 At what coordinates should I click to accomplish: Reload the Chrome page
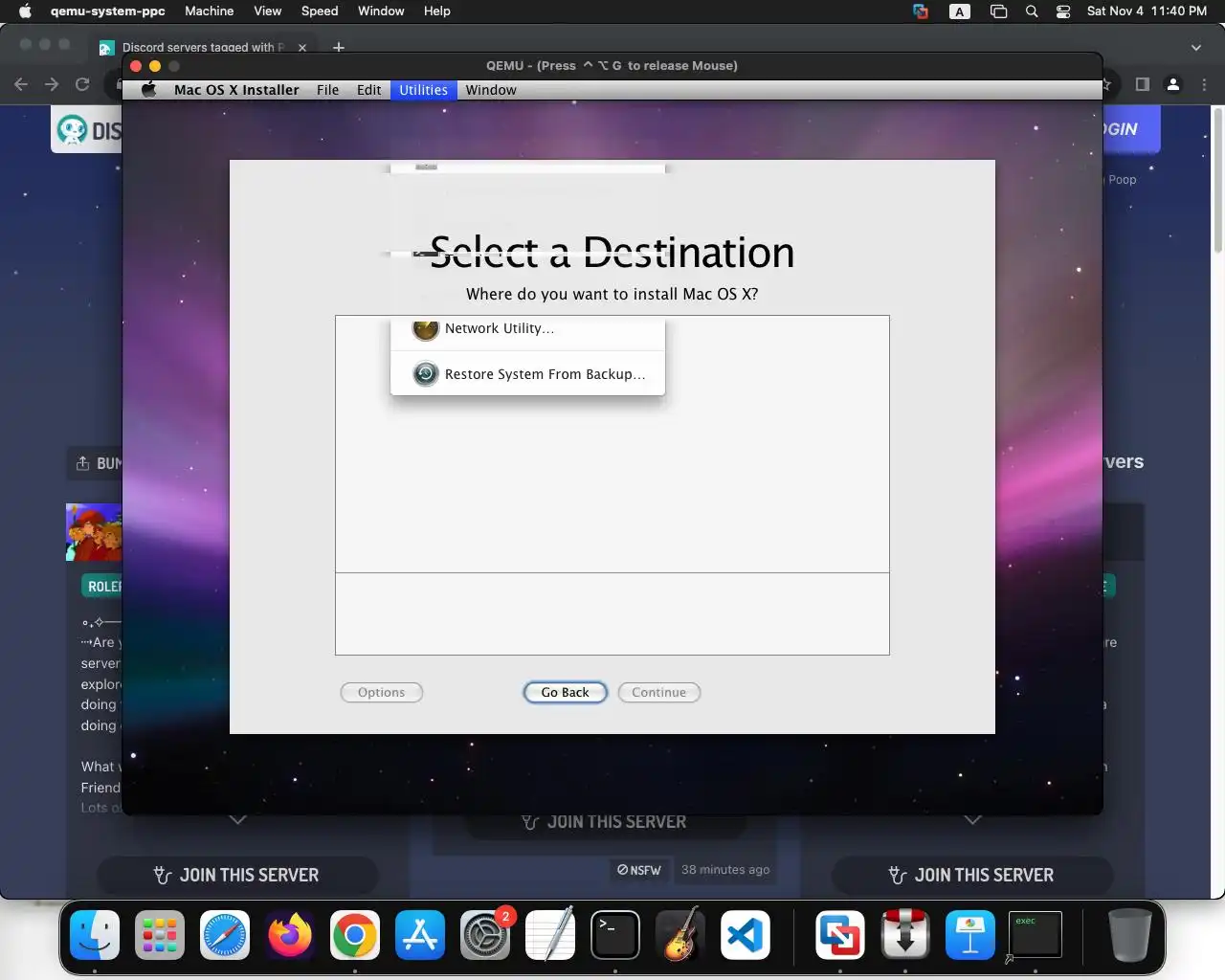tap(82, 84)
